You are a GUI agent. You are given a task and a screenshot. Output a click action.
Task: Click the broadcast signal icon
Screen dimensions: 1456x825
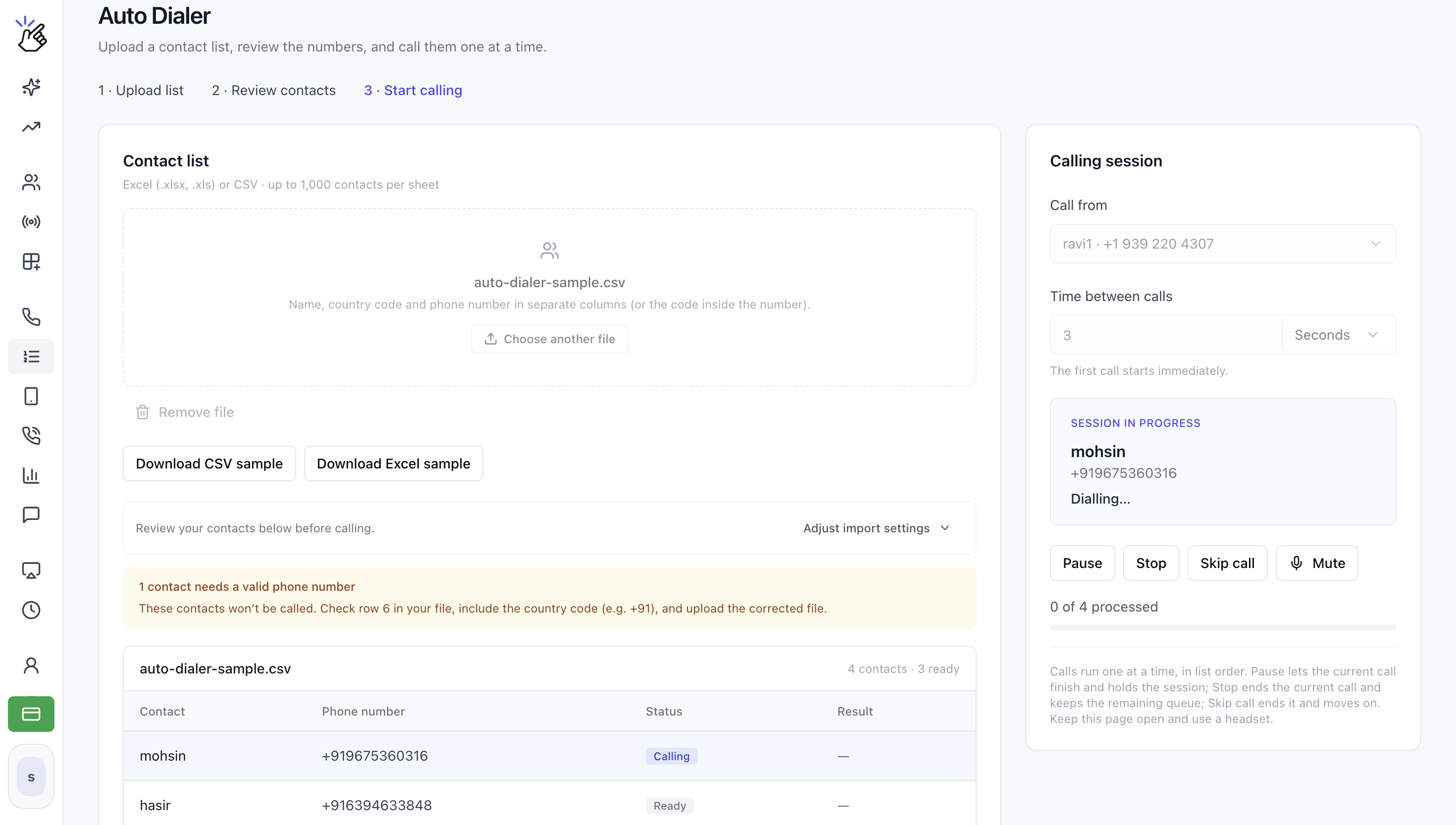point(31,221)
